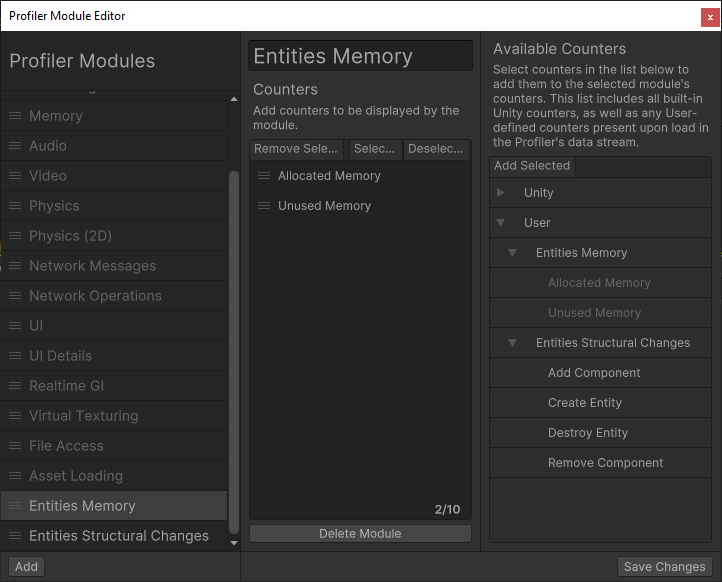Select the Memory module
722x582 pixels.
click(114, 116)
